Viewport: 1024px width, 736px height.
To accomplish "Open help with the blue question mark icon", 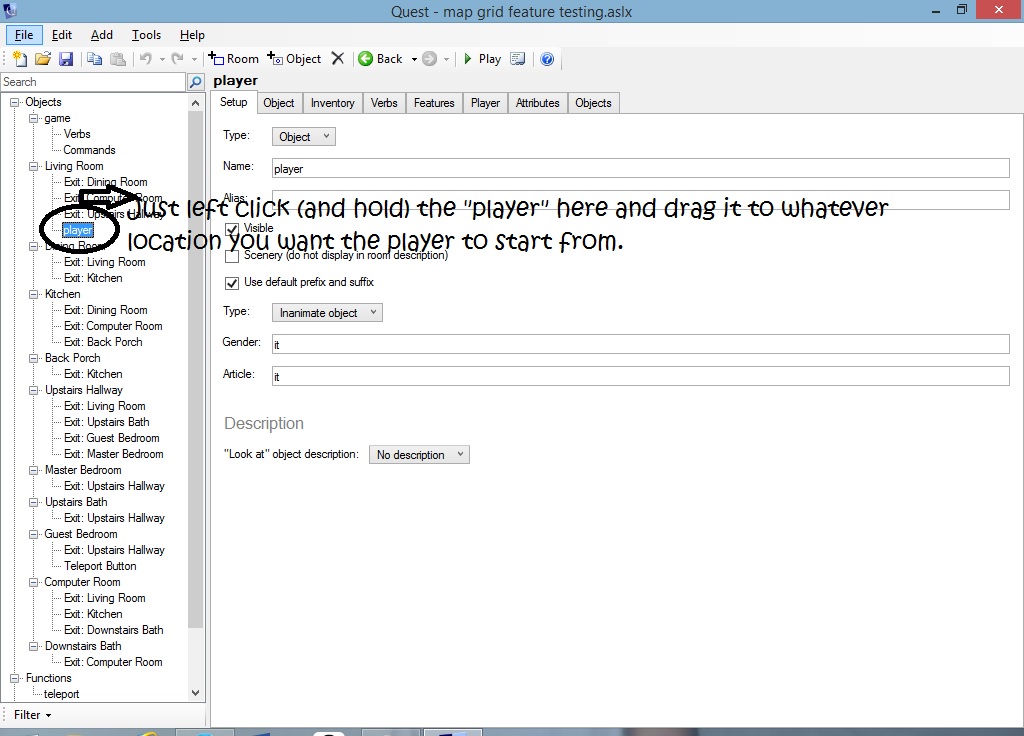I will pos(547,59).
